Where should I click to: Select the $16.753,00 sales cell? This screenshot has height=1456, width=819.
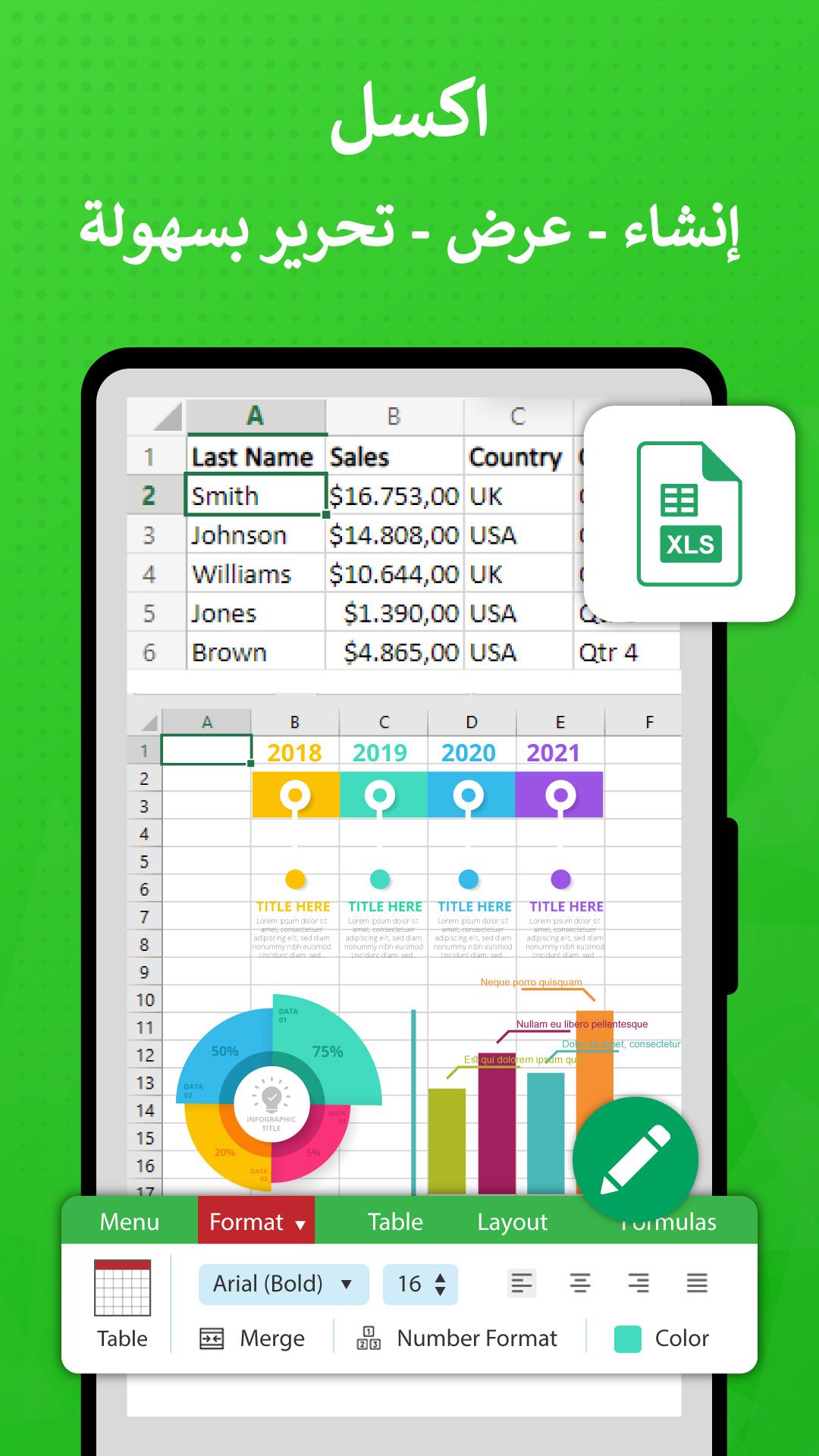(x=394, y=496)
